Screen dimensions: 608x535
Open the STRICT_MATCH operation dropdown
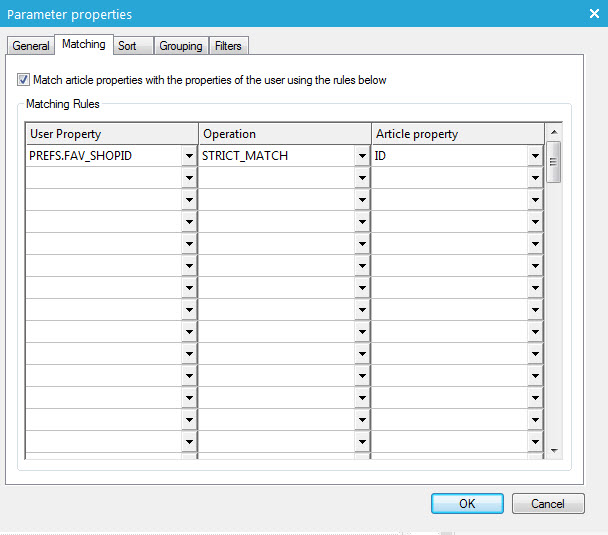click(x=362, y=156)
